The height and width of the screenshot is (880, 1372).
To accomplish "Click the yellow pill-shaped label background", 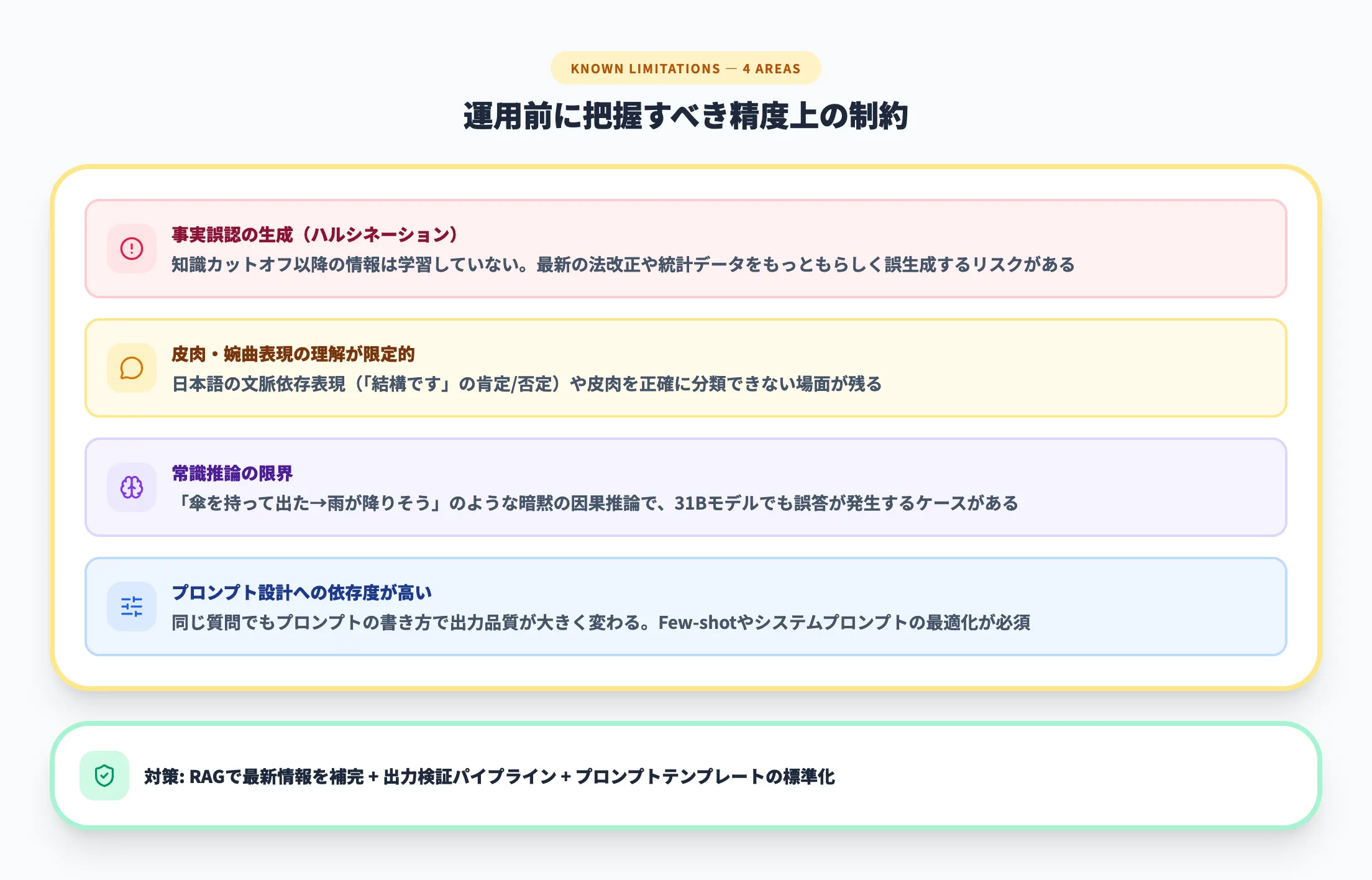I will [685, 68].
